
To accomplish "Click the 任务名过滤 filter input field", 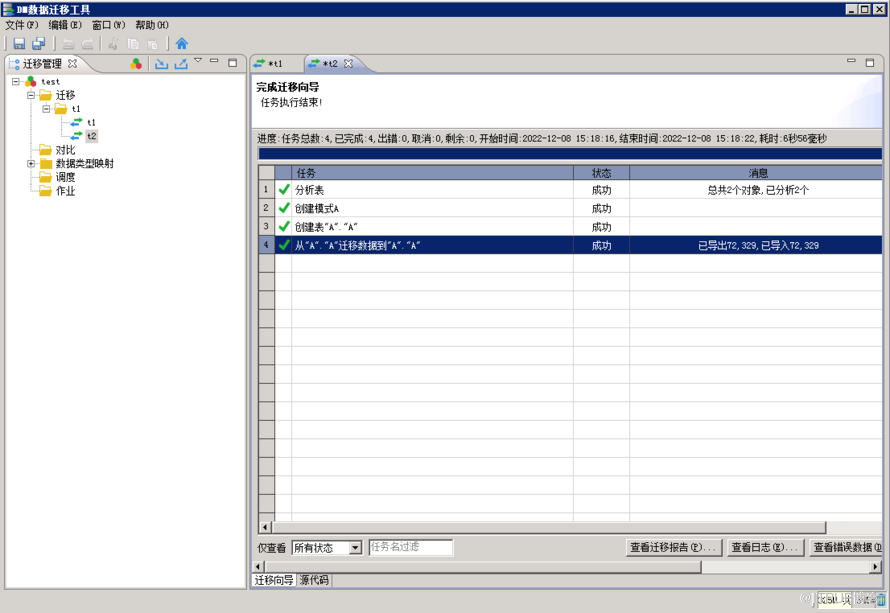I will click(410, 547).
